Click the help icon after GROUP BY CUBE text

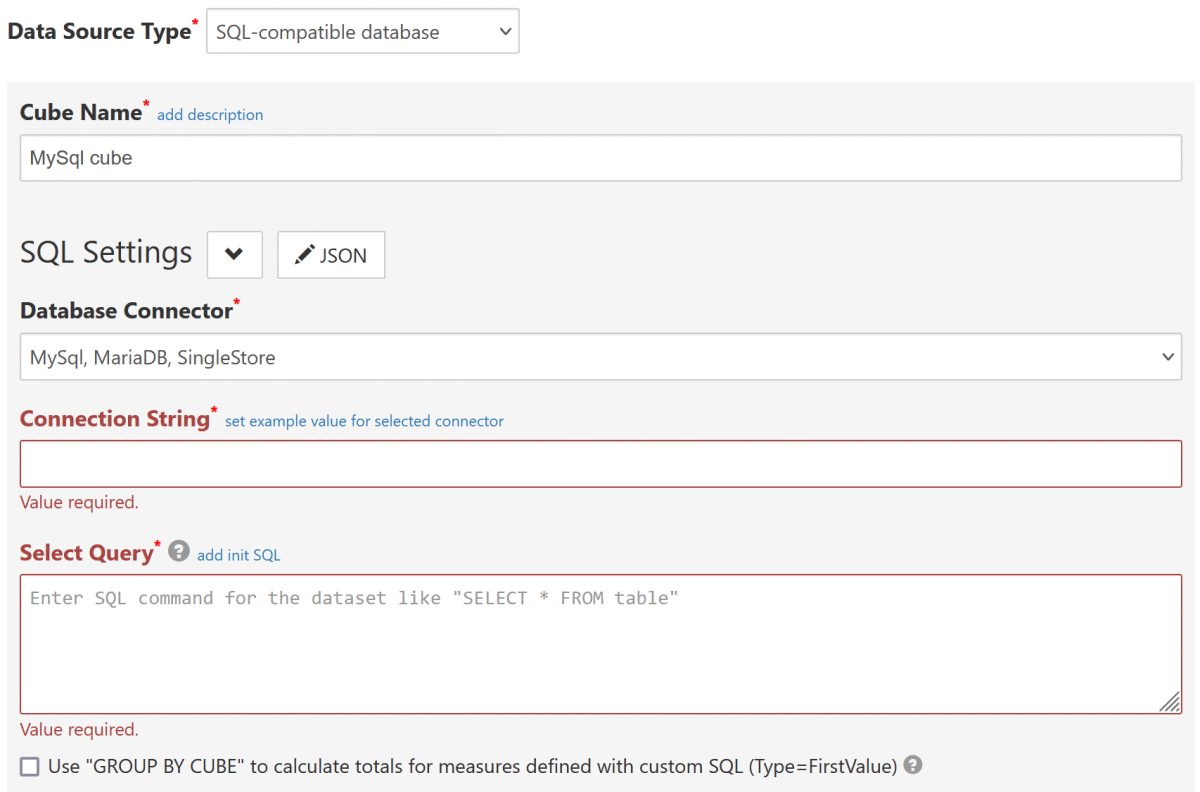912,765
